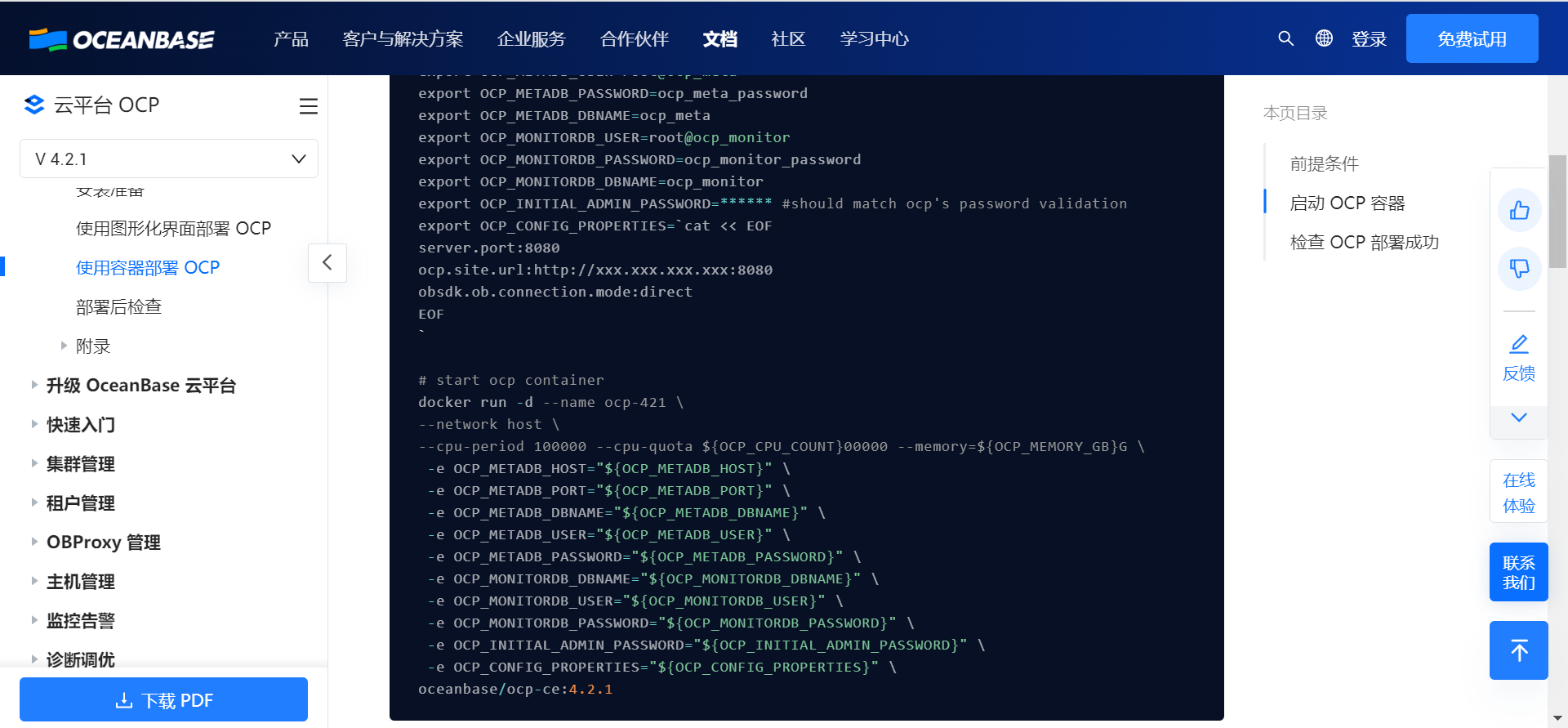Jump to 启动 OCP 容器 section
Viewport: 1568px width, 728px height.
pyautogui.click(x=1347, y=203)
